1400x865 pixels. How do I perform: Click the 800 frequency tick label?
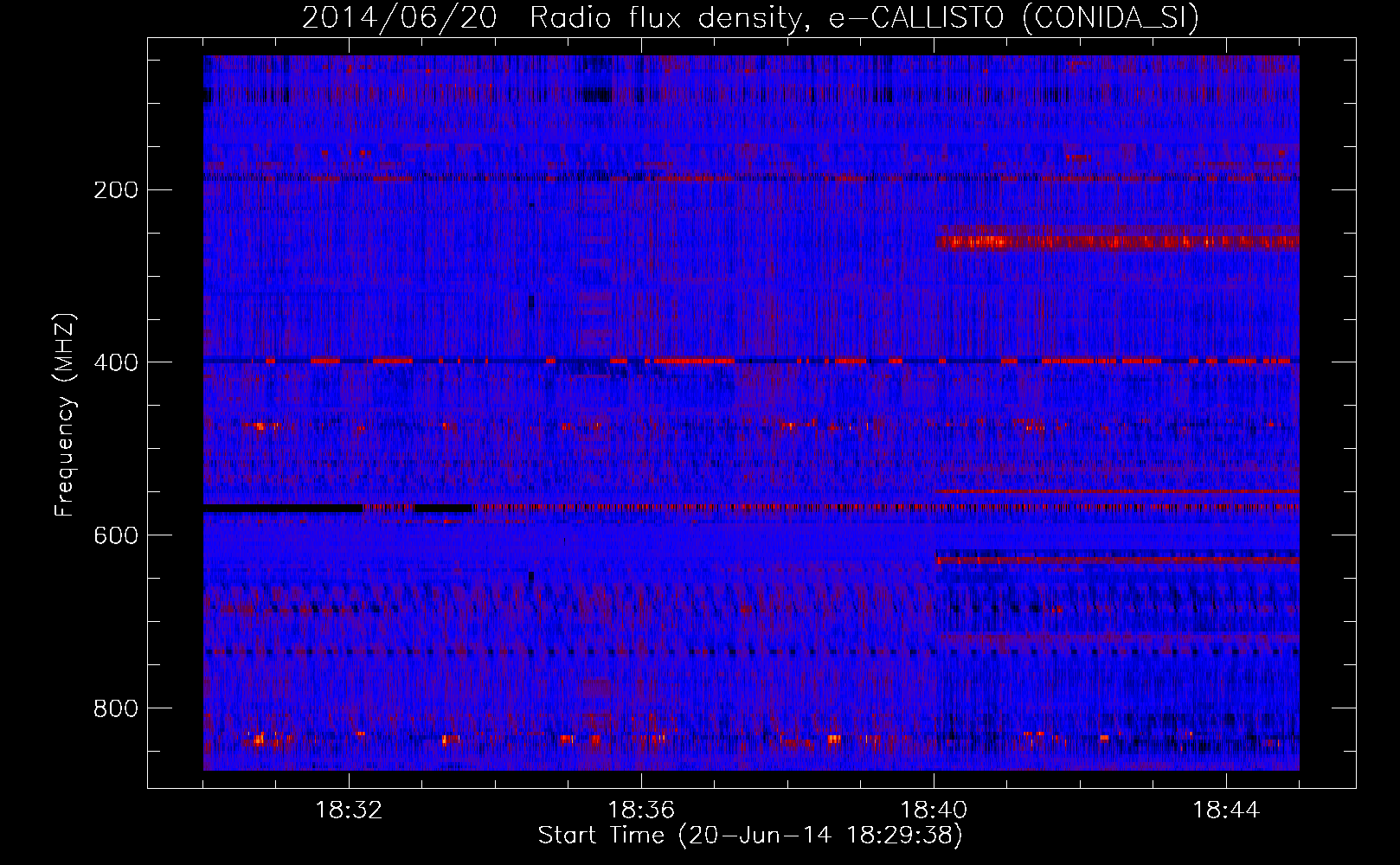click(115, 708)
